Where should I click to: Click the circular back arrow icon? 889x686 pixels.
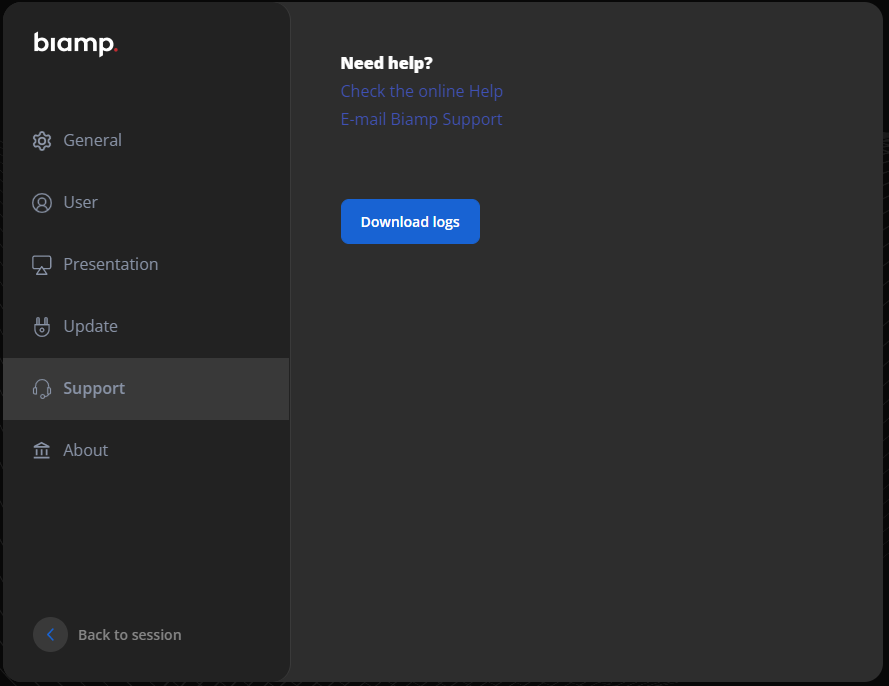coord(50,634)
